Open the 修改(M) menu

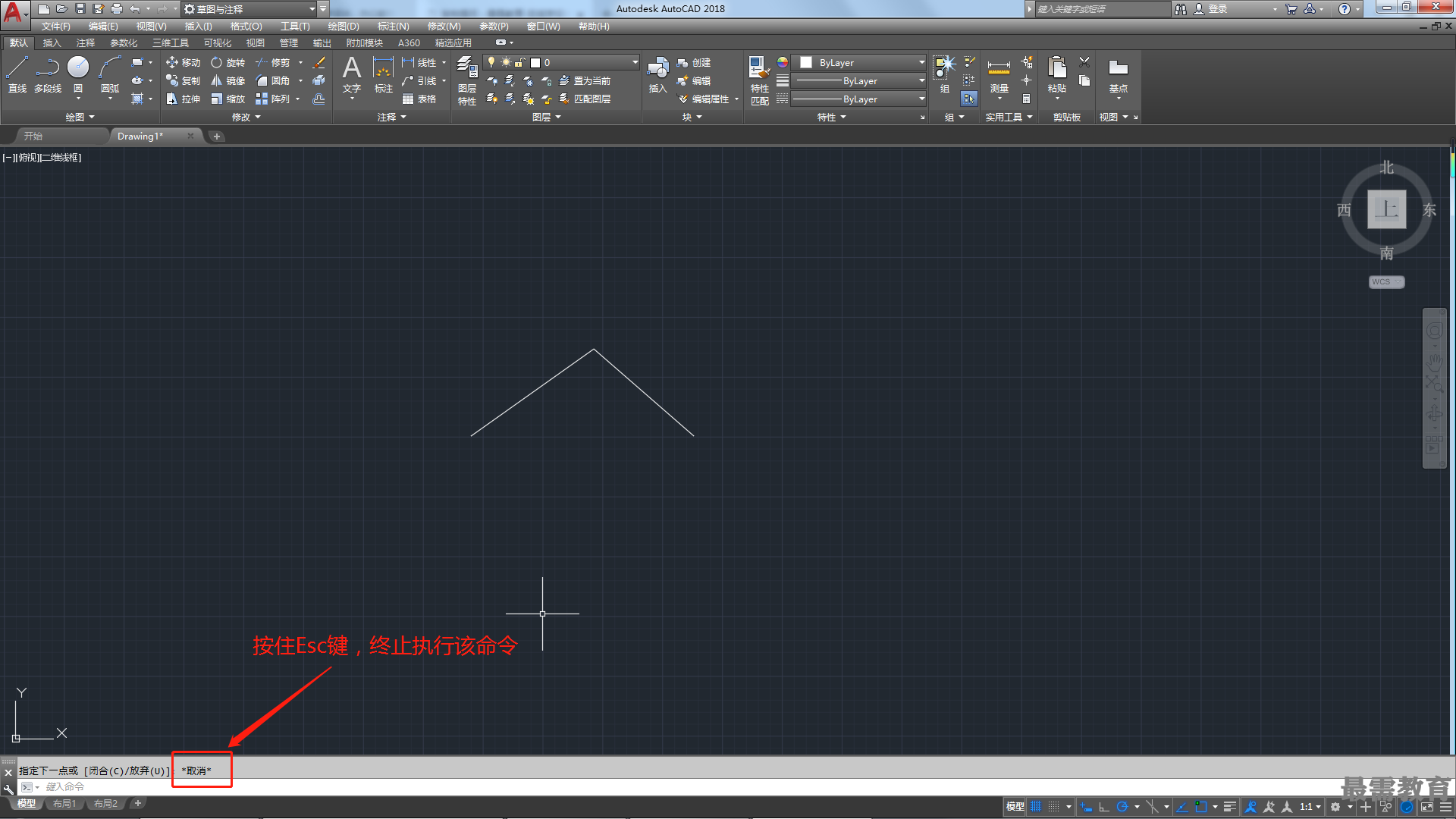point(444,27)
